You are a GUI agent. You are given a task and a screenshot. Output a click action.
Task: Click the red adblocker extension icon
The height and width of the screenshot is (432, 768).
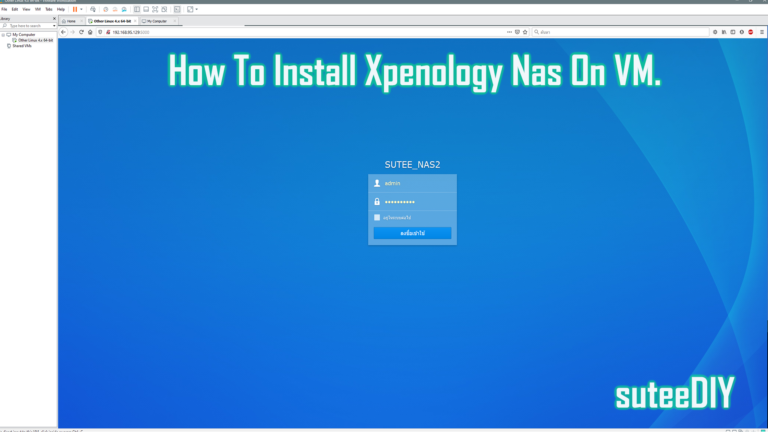(751, 32)
